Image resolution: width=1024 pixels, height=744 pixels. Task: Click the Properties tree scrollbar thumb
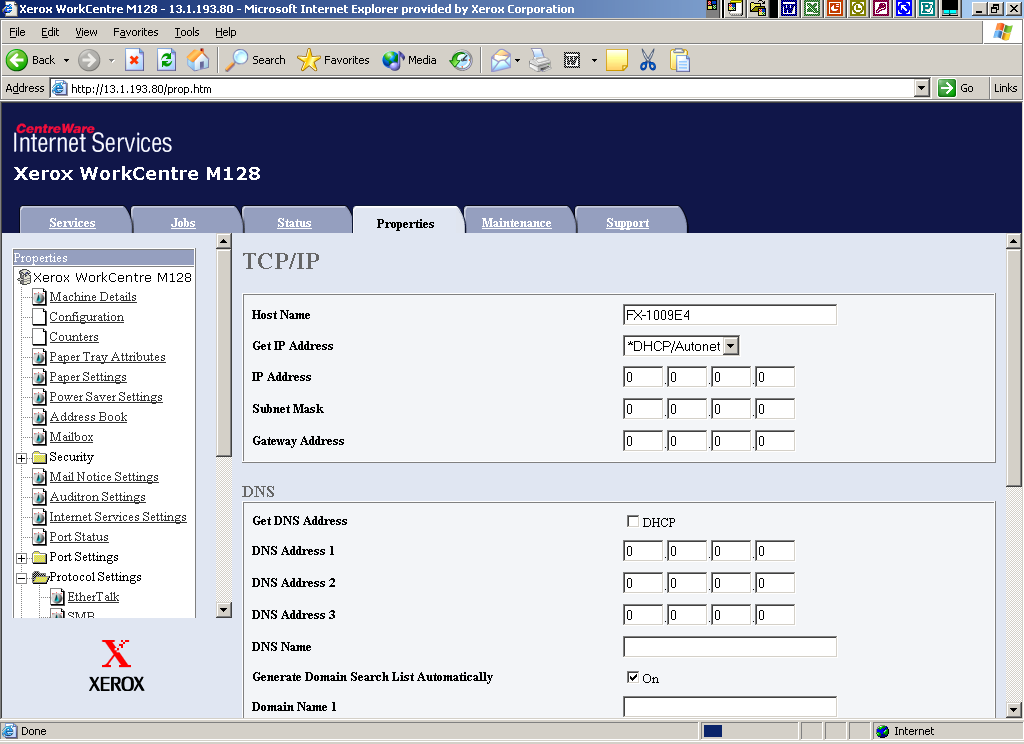click(223, 353)
